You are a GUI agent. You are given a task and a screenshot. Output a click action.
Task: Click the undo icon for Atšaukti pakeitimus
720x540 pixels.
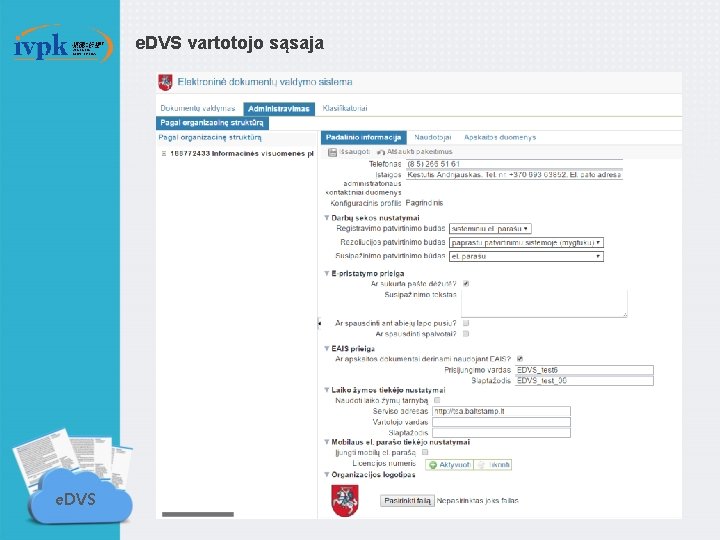click(381, 152)
